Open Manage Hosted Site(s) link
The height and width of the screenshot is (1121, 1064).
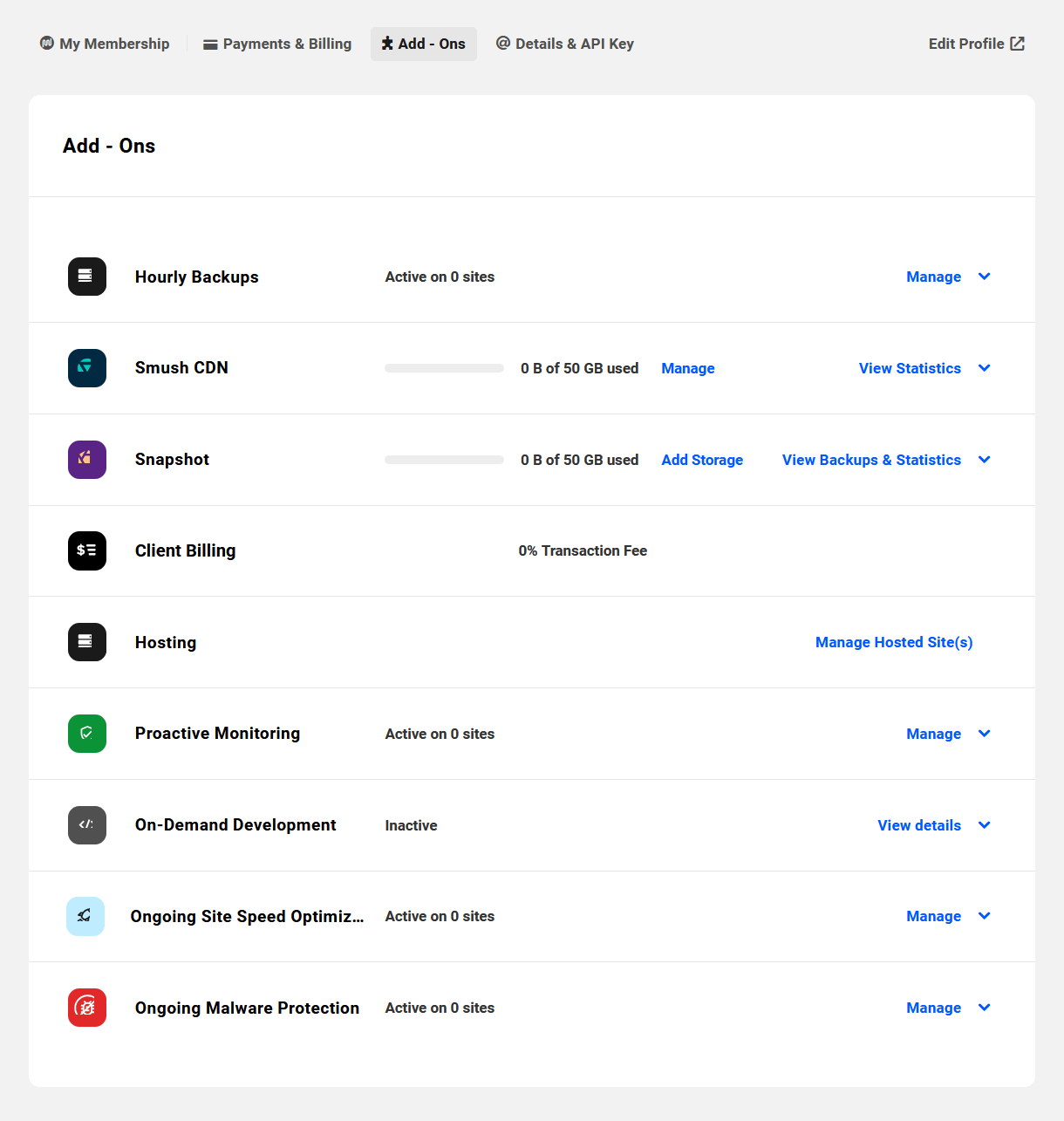click(894, 642)
